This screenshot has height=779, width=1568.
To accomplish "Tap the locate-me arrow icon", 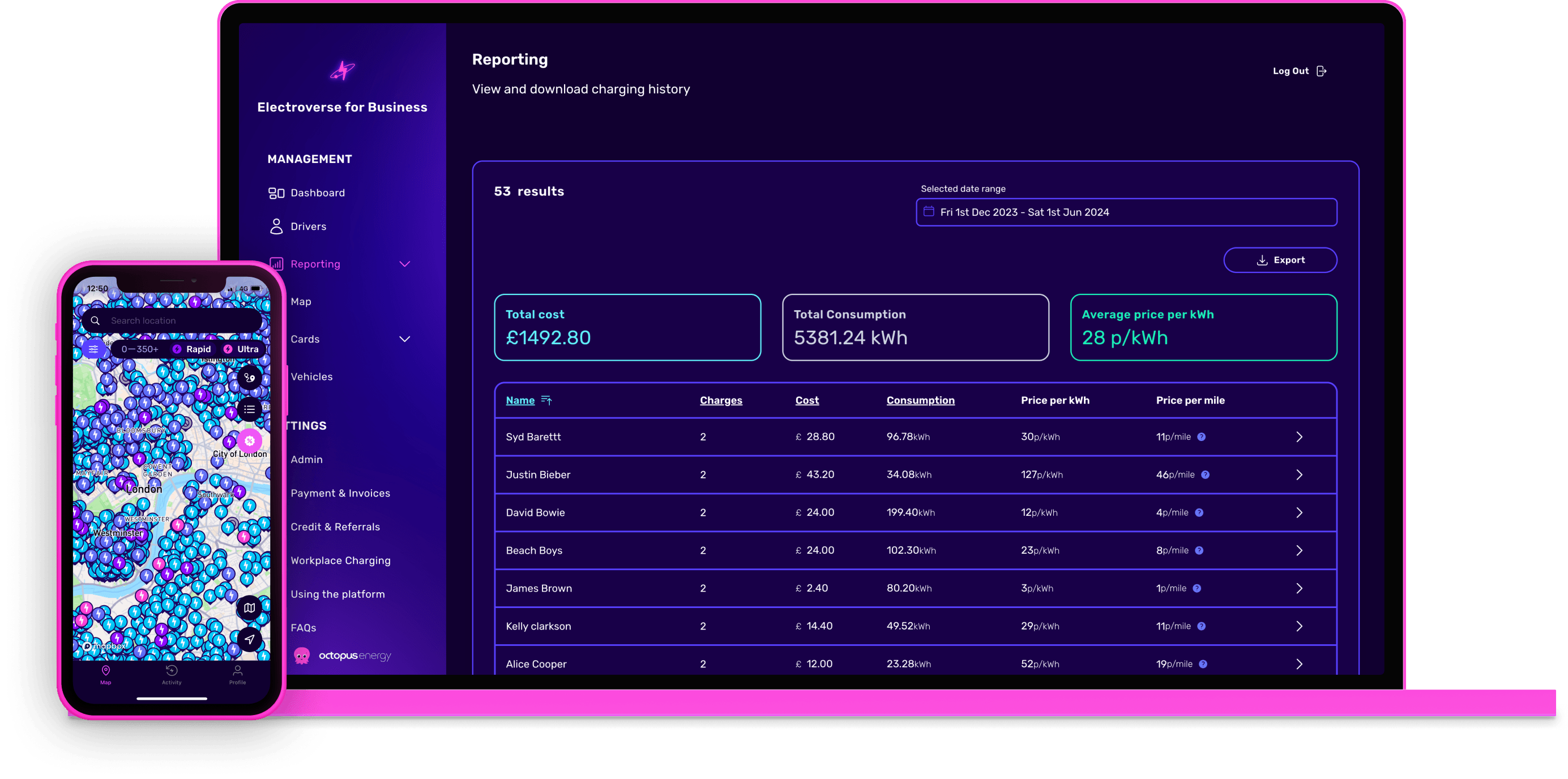I will (250, 639).
